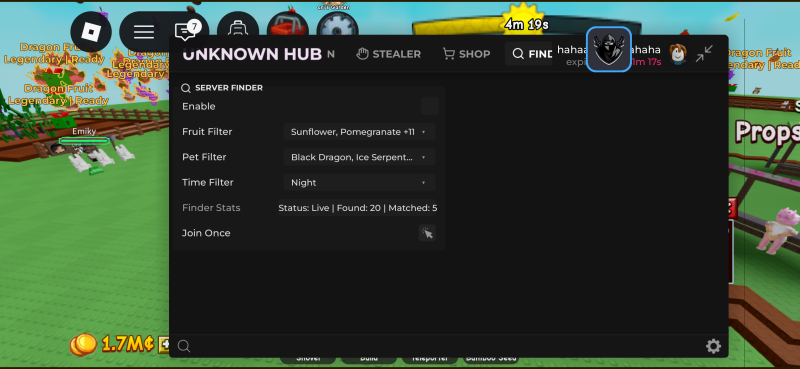Open the Time Filter Night dropdown

pos(359,182)
